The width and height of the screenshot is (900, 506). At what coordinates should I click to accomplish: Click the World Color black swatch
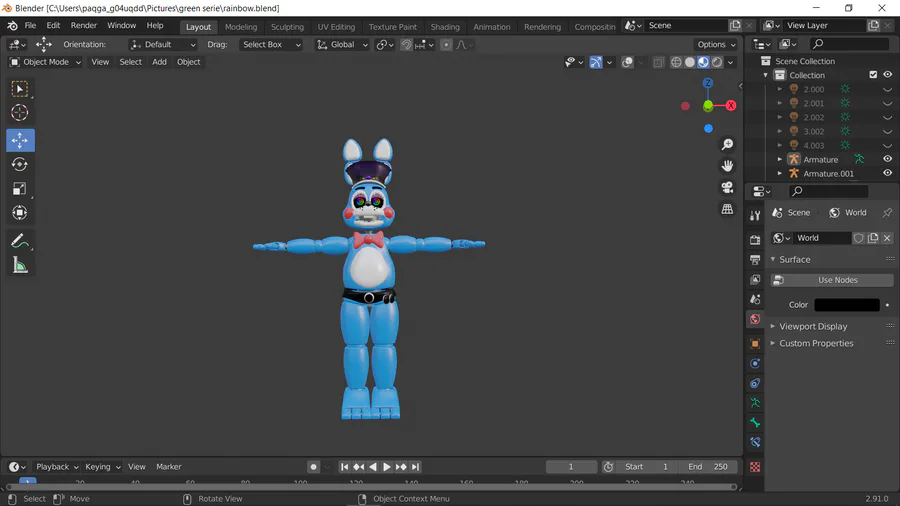(x=847, y=305)
